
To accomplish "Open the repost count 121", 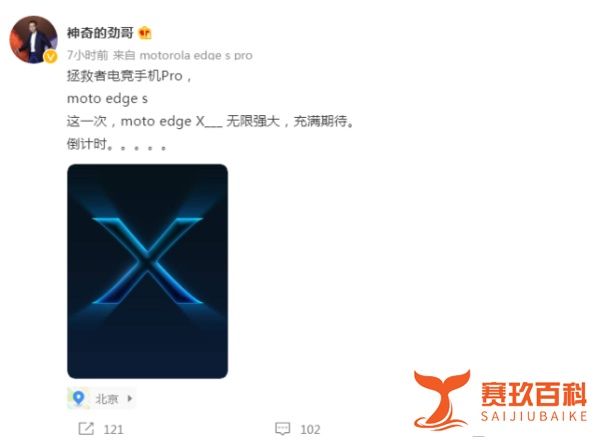I will [x=114, y=430].
